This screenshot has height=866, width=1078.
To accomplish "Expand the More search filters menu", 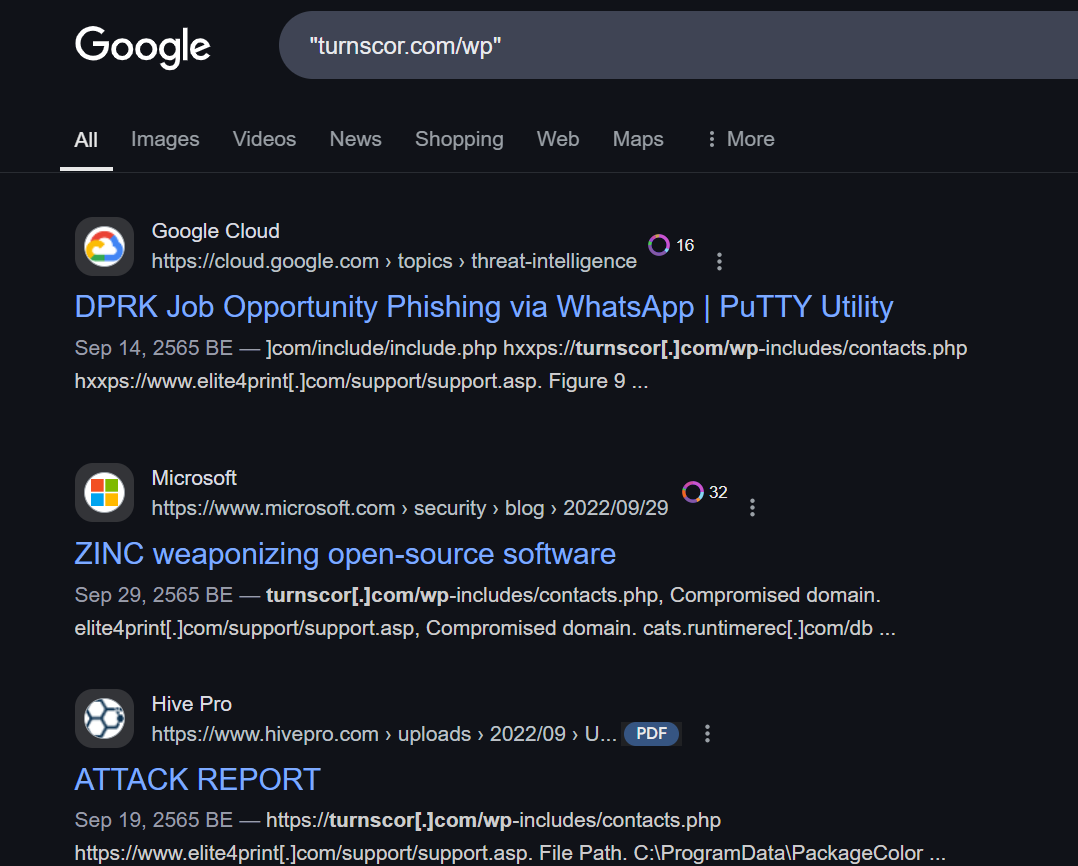I will pyautogui.click(x=740, y=140).
